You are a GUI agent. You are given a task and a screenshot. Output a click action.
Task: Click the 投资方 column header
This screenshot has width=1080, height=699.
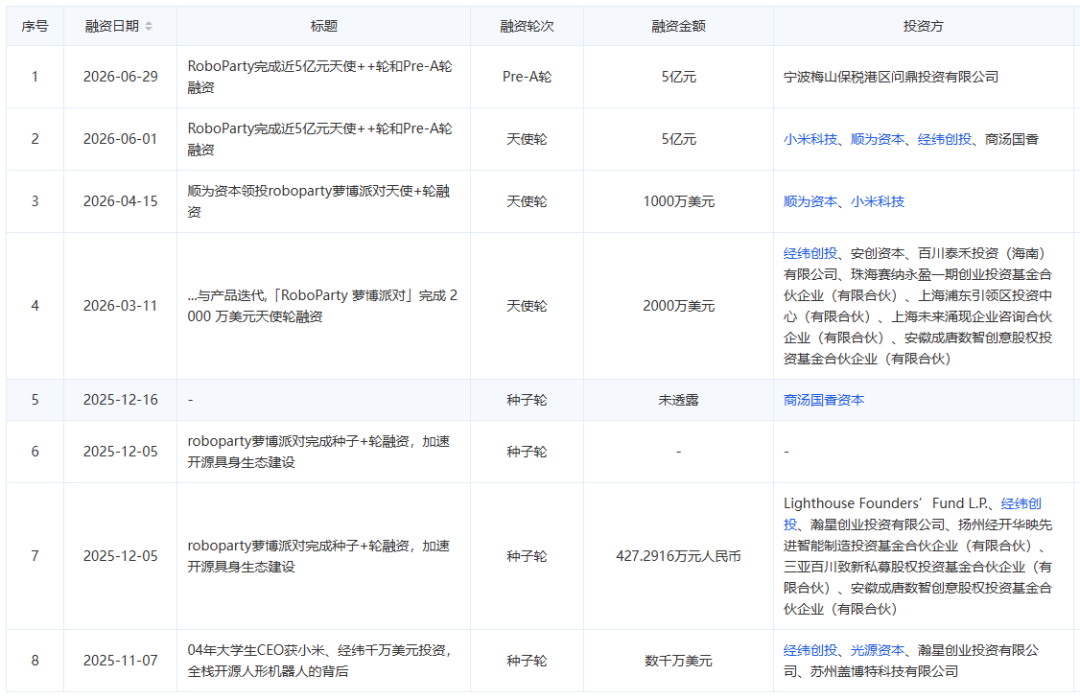click(x=923, y=26)
